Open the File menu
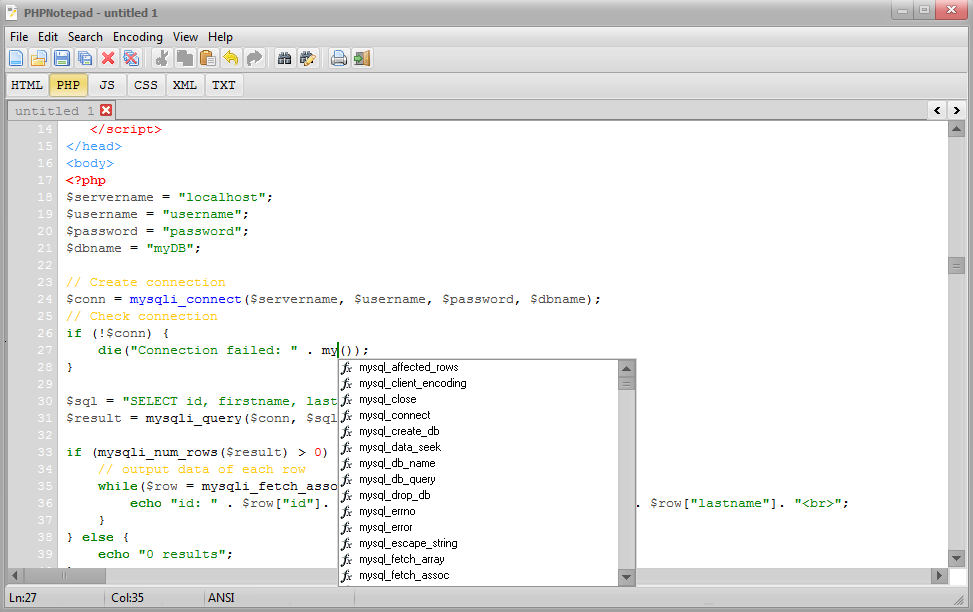This screenshot has height=612, width=973. (x=19, y=37)
